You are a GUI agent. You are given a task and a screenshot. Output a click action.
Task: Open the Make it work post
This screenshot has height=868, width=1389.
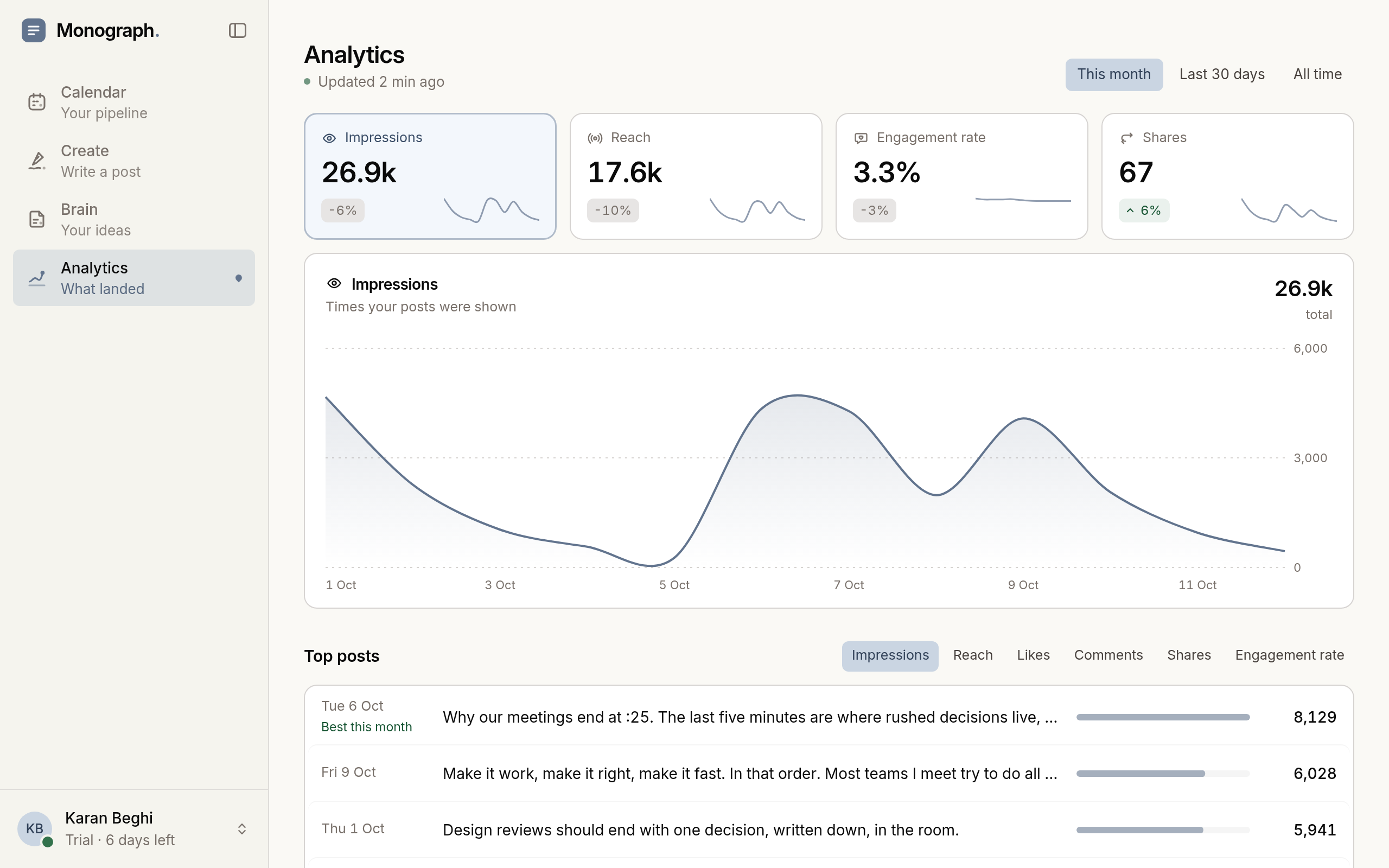(829, 773)
